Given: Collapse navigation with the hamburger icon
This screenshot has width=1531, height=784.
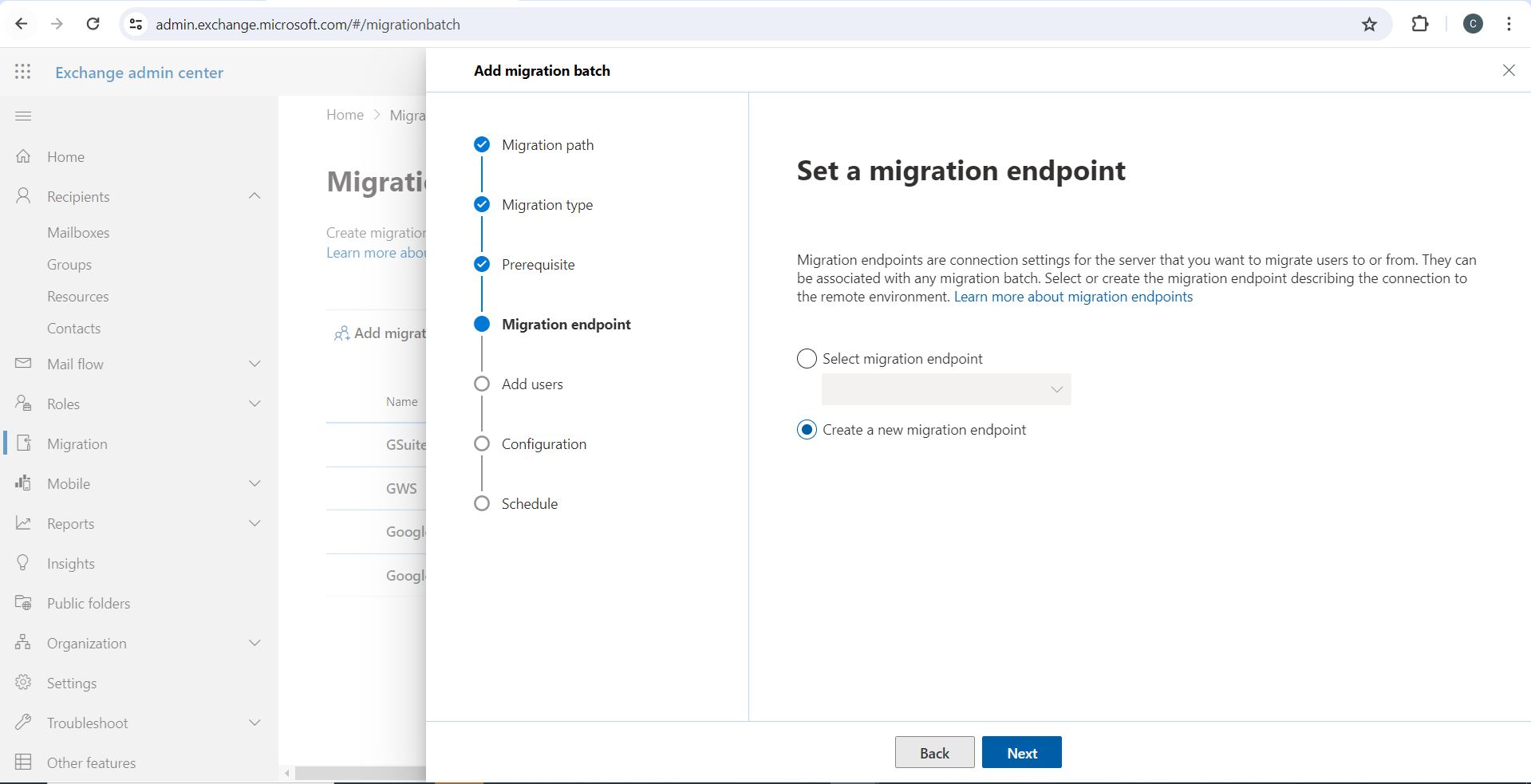Looking at the screenshot, I should click(x=23, y=116).
